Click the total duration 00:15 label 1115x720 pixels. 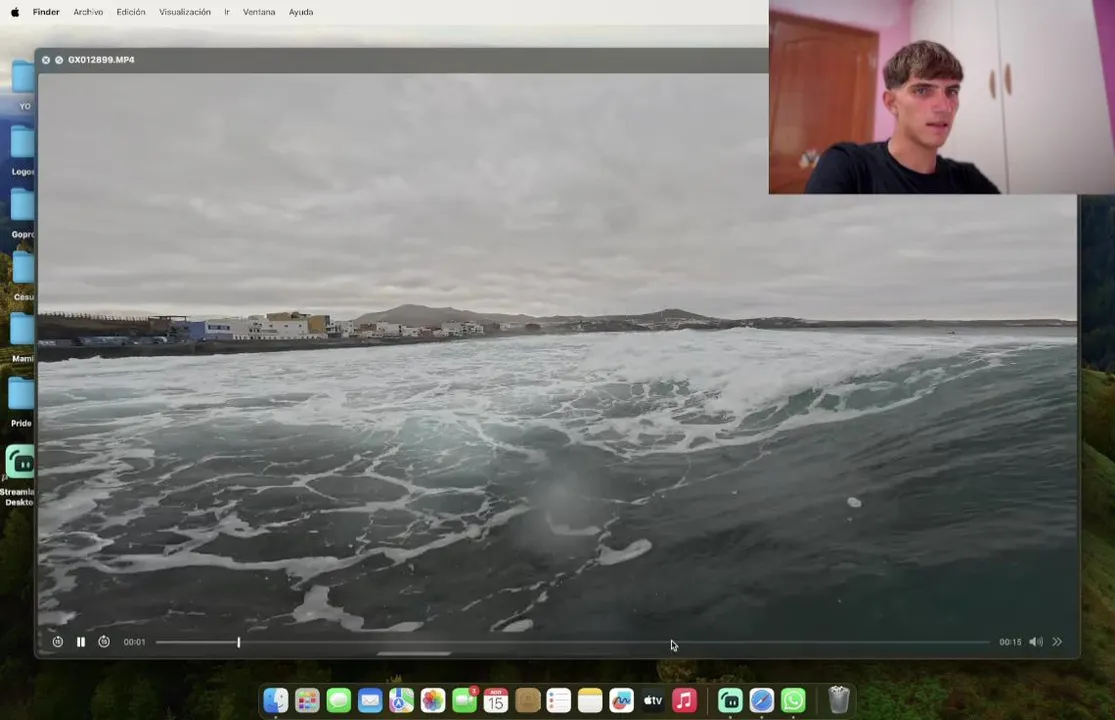point(1010,642)
